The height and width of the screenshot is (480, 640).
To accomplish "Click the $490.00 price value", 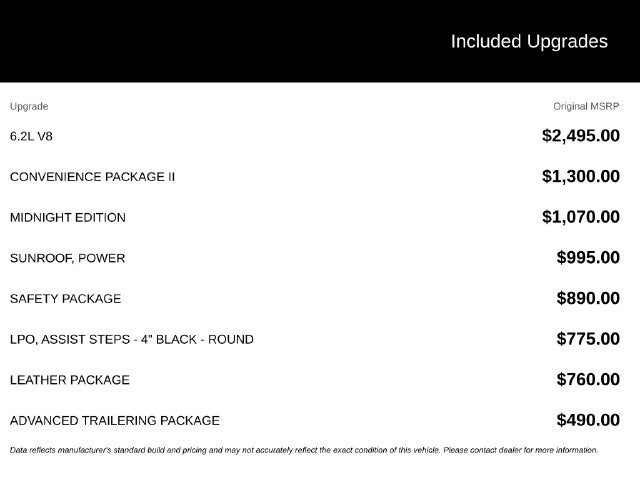I will [588, 420].
